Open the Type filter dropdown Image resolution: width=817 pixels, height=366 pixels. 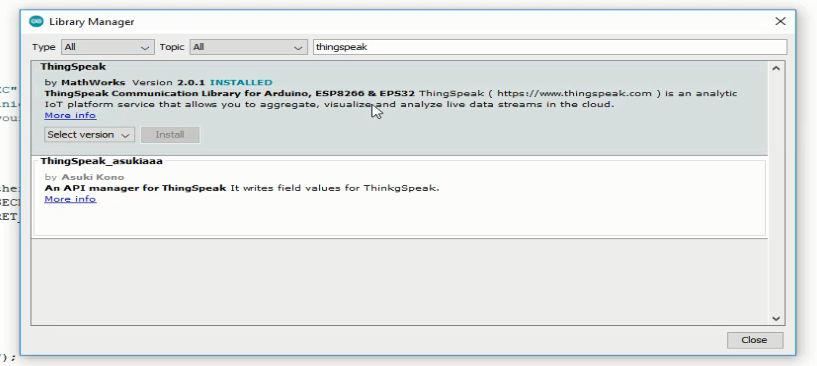pos(107,47)
